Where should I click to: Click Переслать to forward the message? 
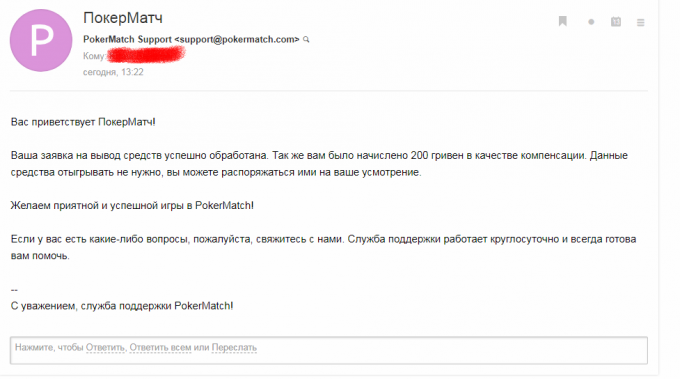(x=234, y=347)
